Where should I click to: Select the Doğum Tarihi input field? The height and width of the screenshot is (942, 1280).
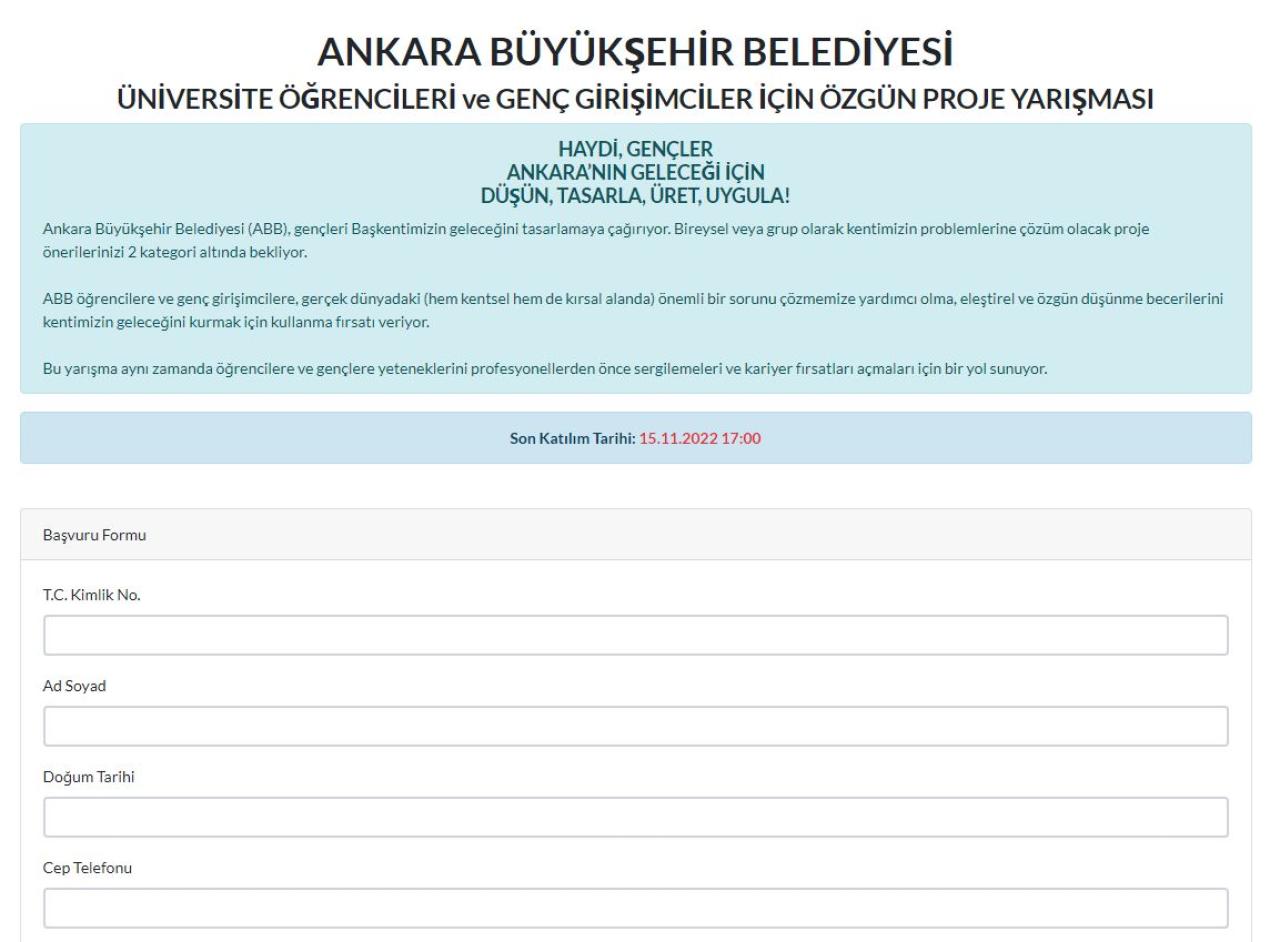click(635, 817)
